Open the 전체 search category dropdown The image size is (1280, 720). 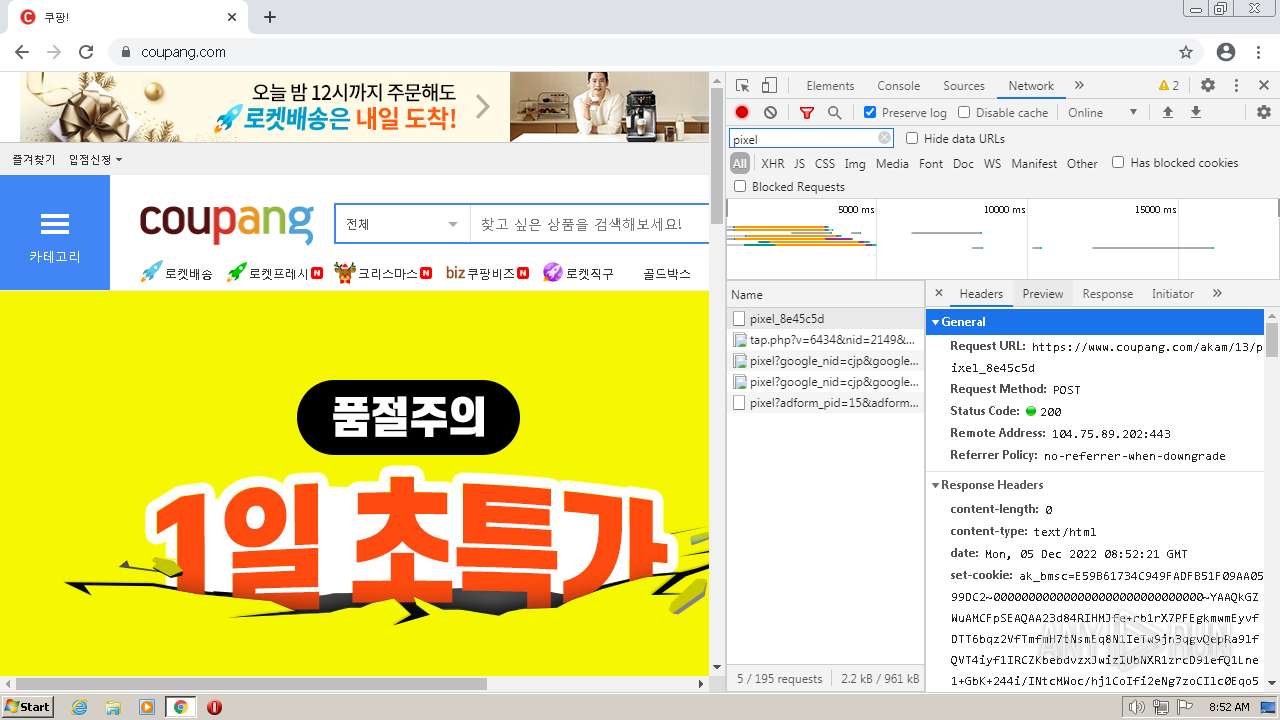[x=403, y=224]
